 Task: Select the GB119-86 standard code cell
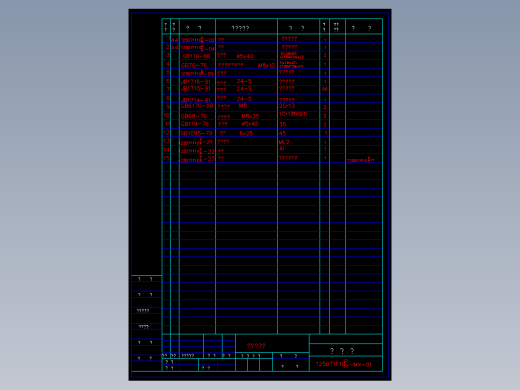(x=196, y=56)
